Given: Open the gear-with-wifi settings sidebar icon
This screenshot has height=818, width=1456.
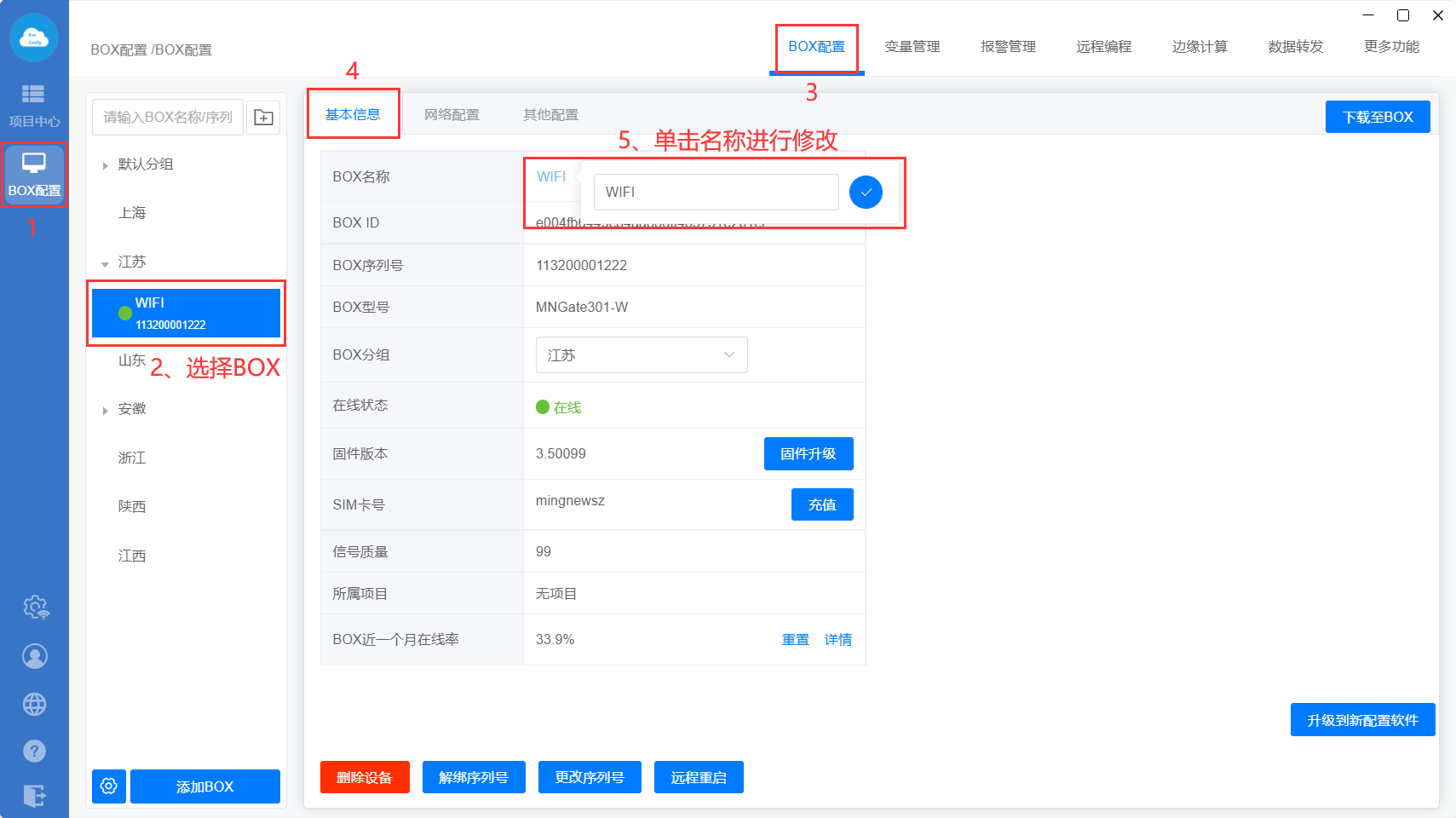Looking at the screenshot, I should pyautogui.click(x=35, y=608).
